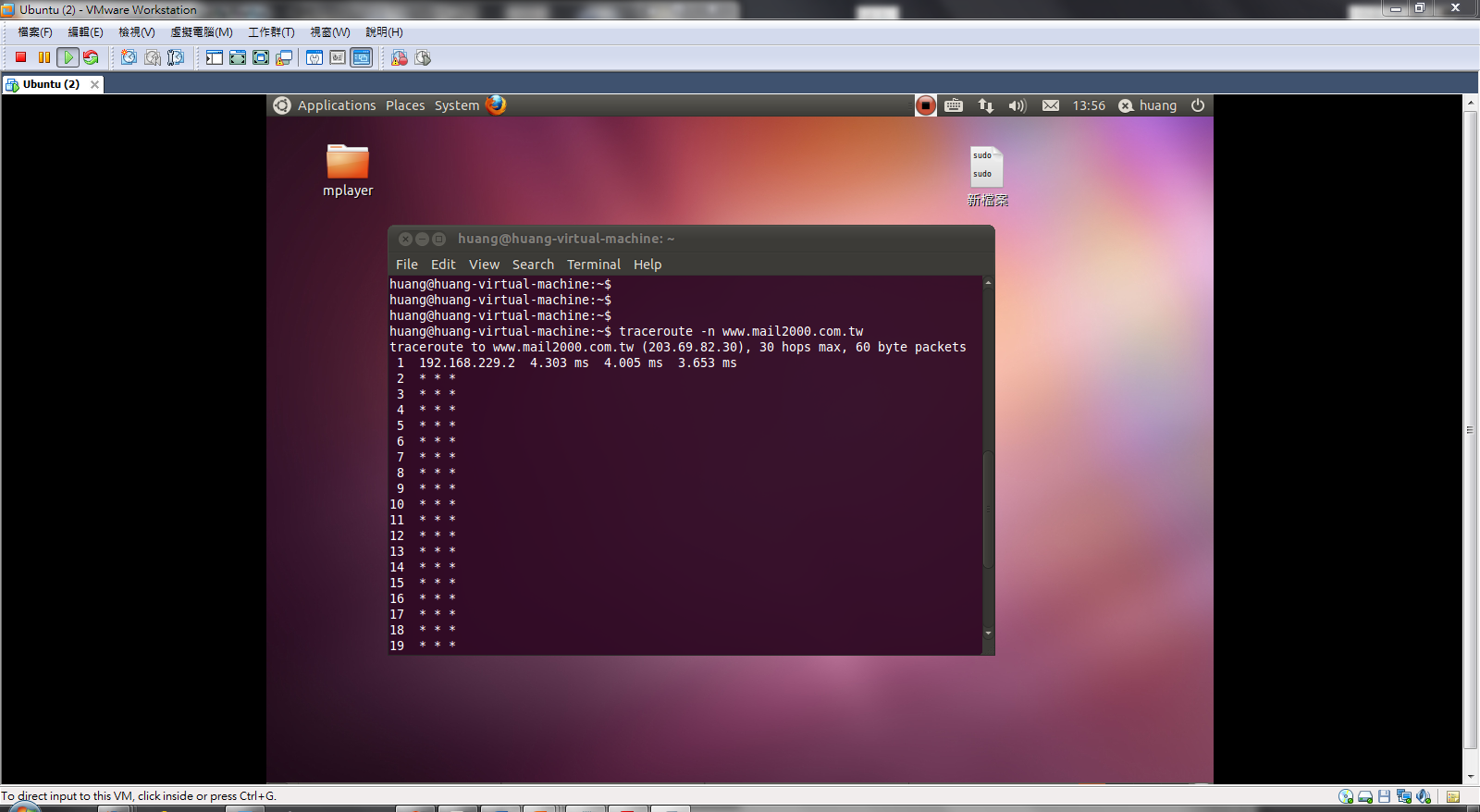Open the 視窗(W) menu

[330, 31]
